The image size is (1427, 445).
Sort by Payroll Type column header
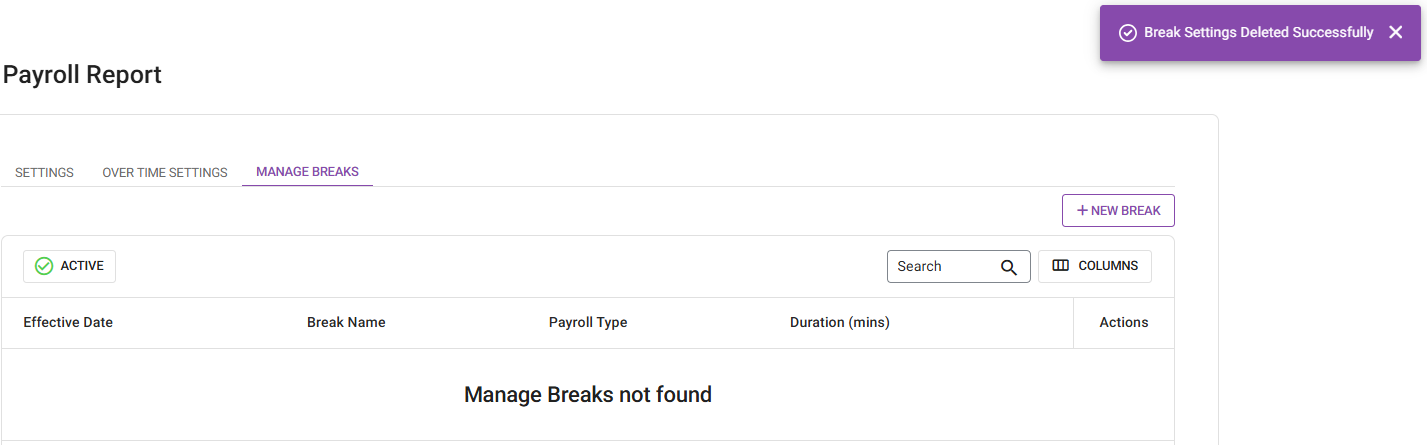click(588, 322)
